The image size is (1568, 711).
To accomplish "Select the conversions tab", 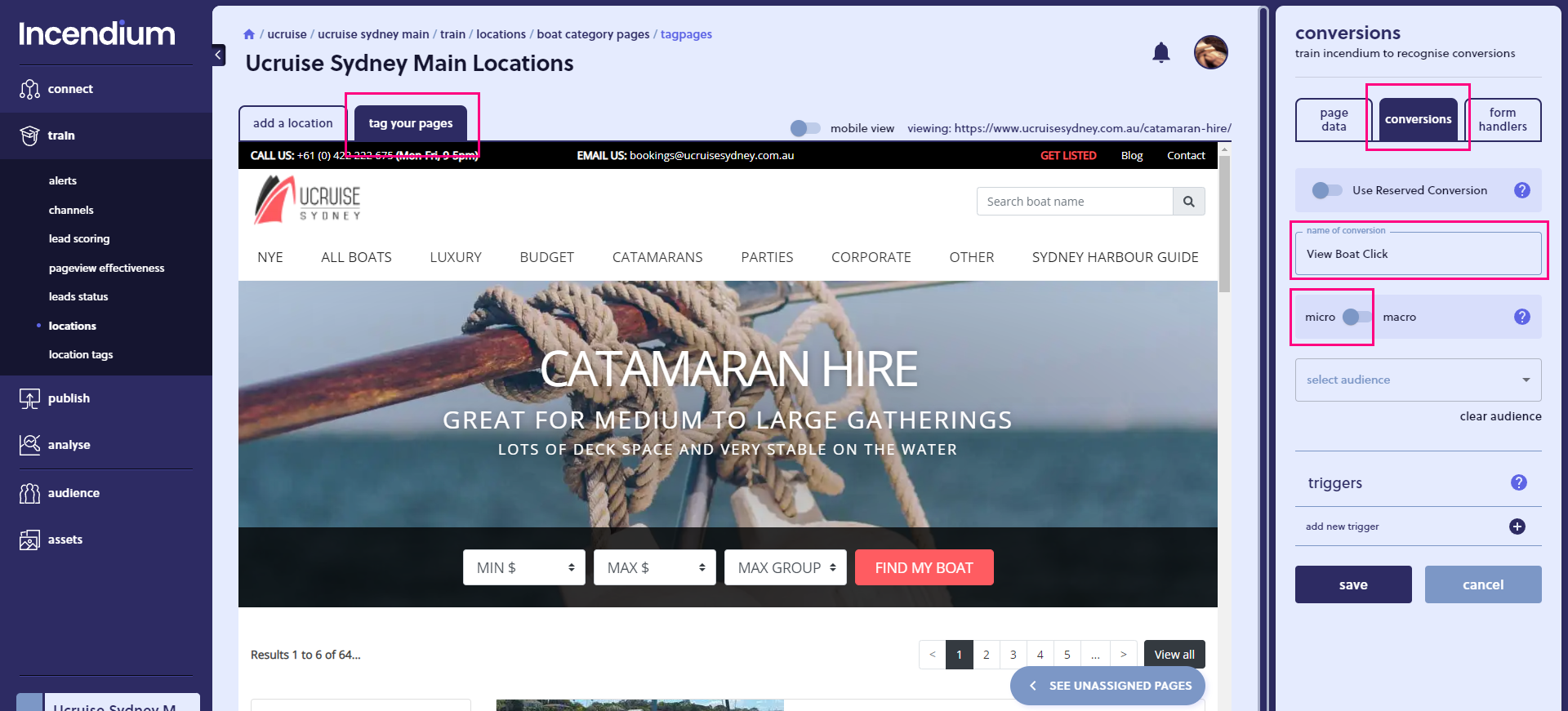I will 1419,120.
